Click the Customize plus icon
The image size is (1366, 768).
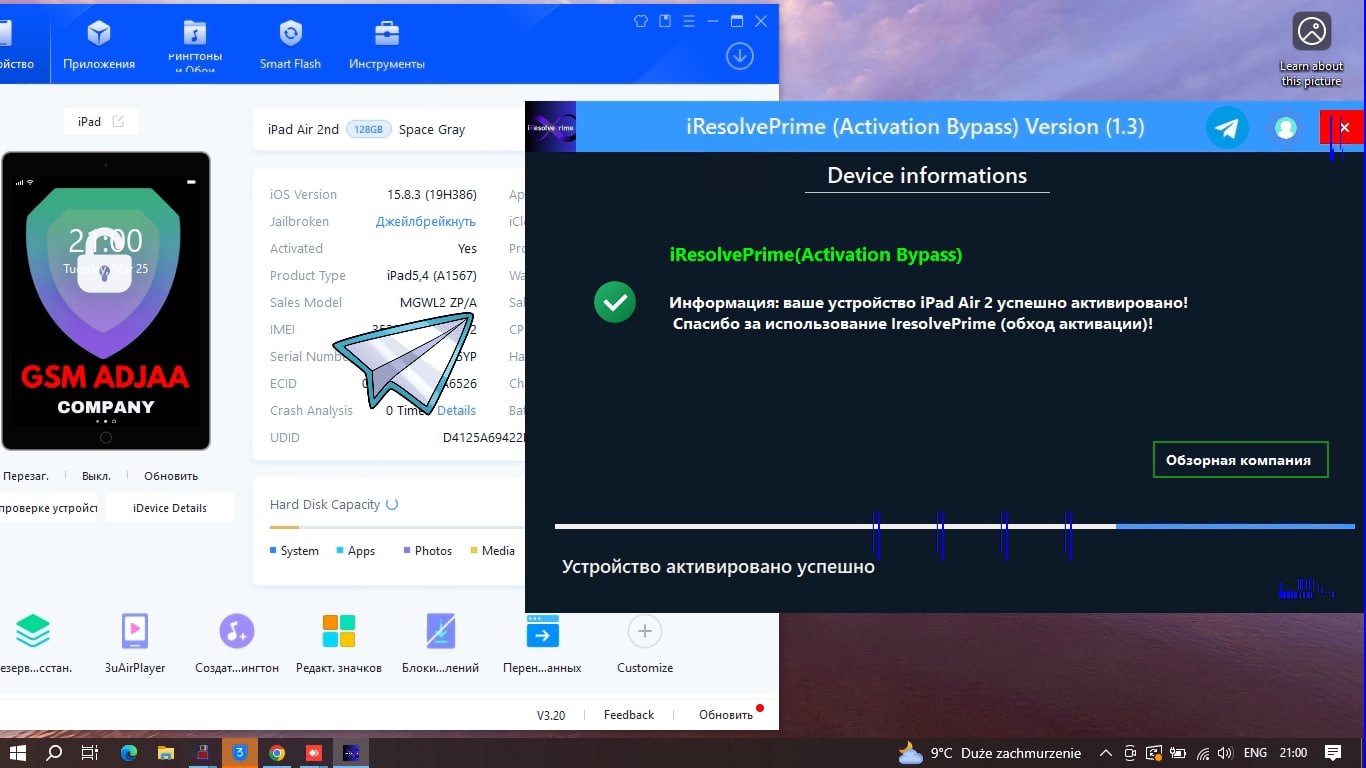(x=645, y=631)
